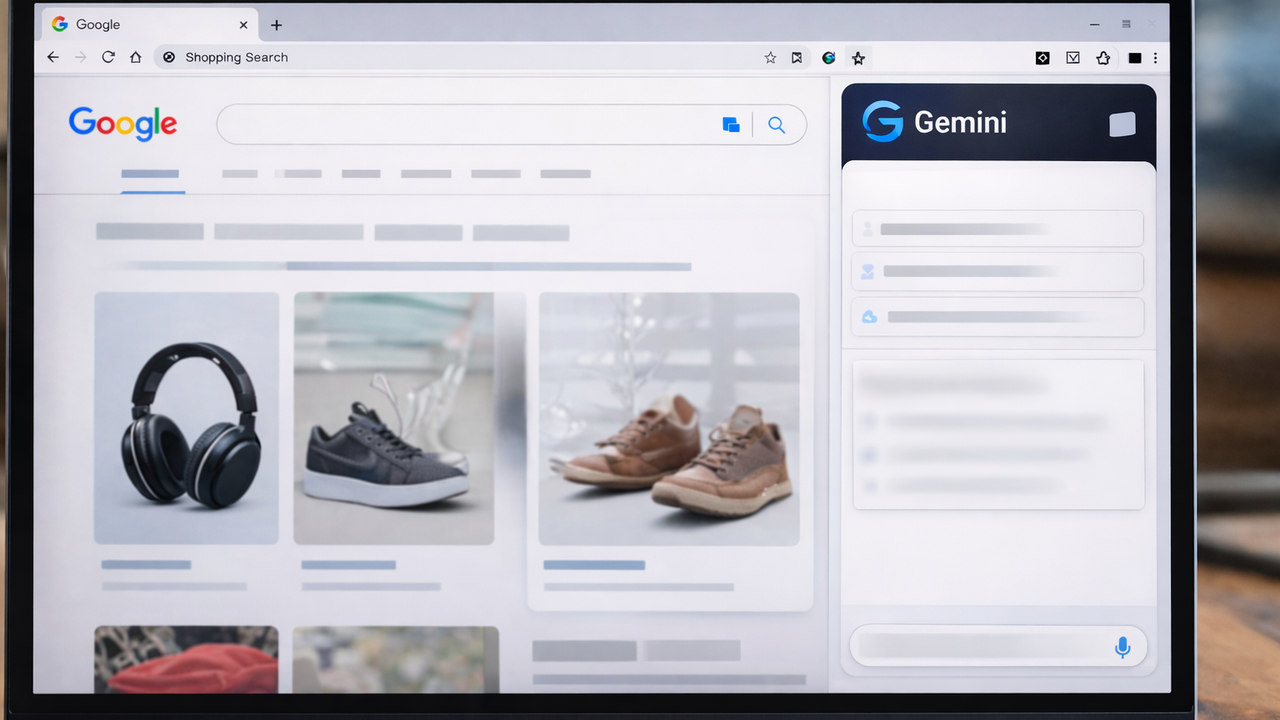Screen dimensions: 1280x720
Task: Click the square icon in Gemini header
Action: pos(1122,124)
